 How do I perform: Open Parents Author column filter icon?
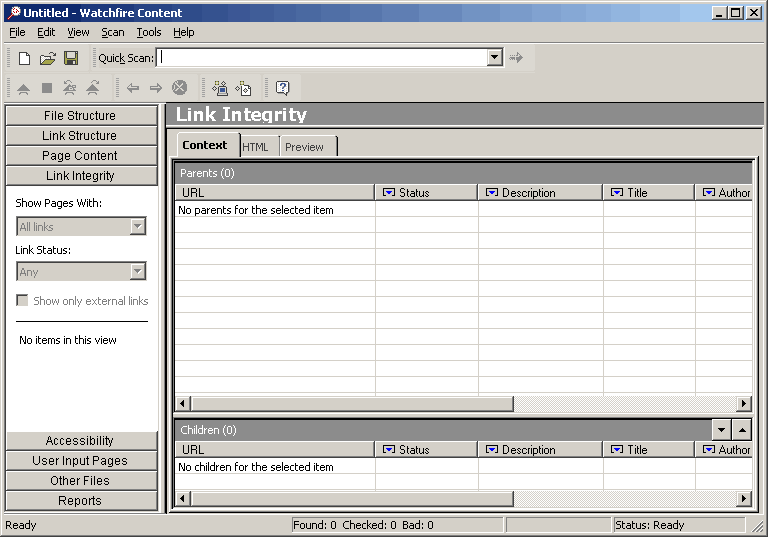click(x=708, y=193)
